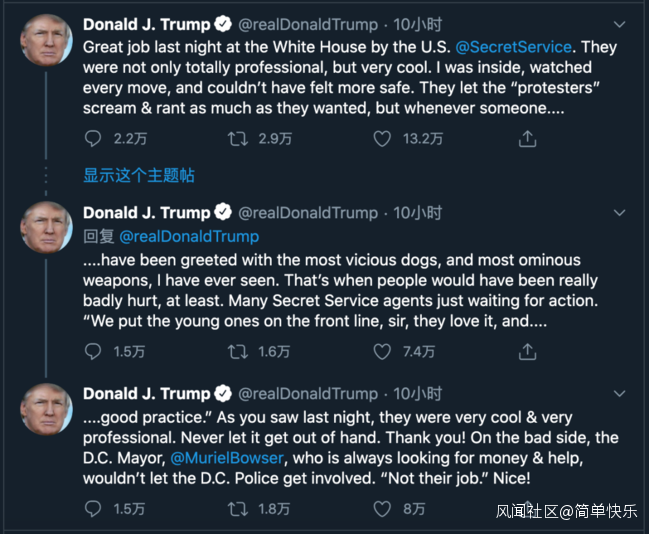Share the second tweet via share icon
649x534 pixels.
(527, 351)
